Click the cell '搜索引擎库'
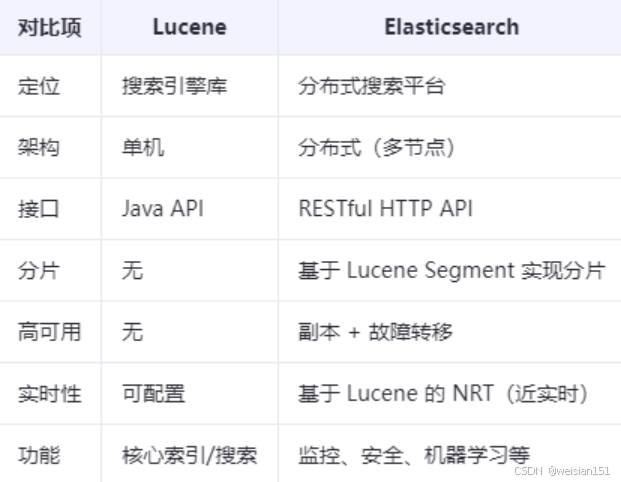 (175, 86)
